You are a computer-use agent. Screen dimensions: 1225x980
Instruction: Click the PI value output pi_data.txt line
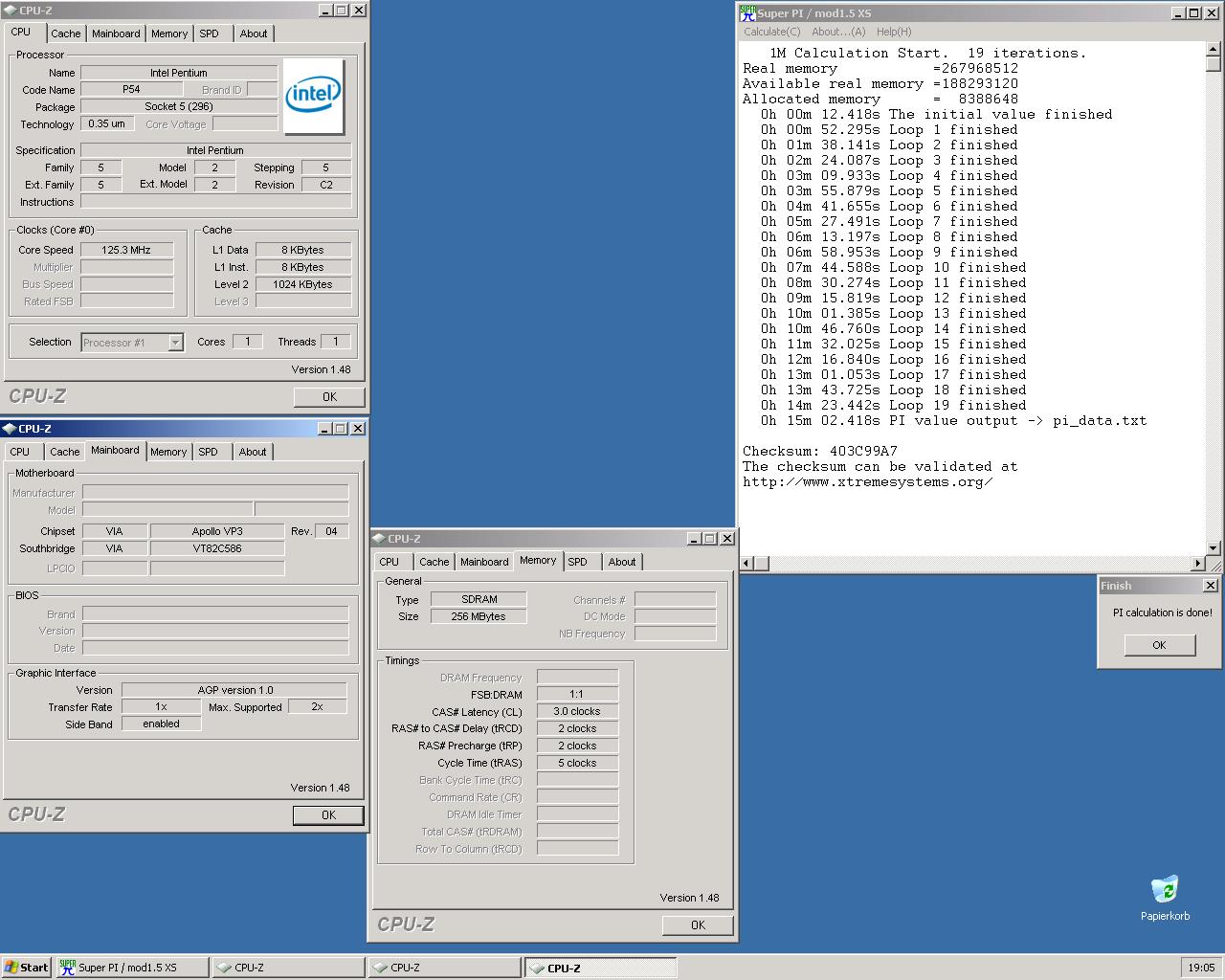953,420
